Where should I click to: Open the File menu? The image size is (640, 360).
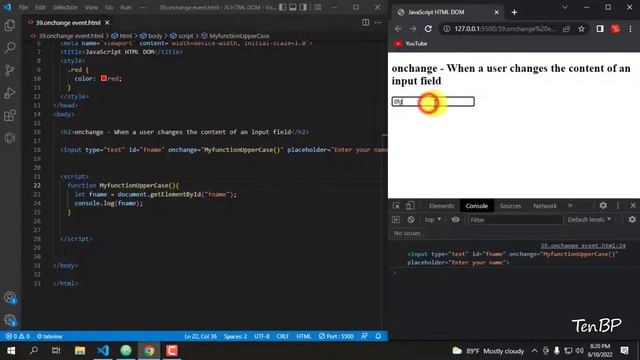pyautogui.click(x=23, y=7)
